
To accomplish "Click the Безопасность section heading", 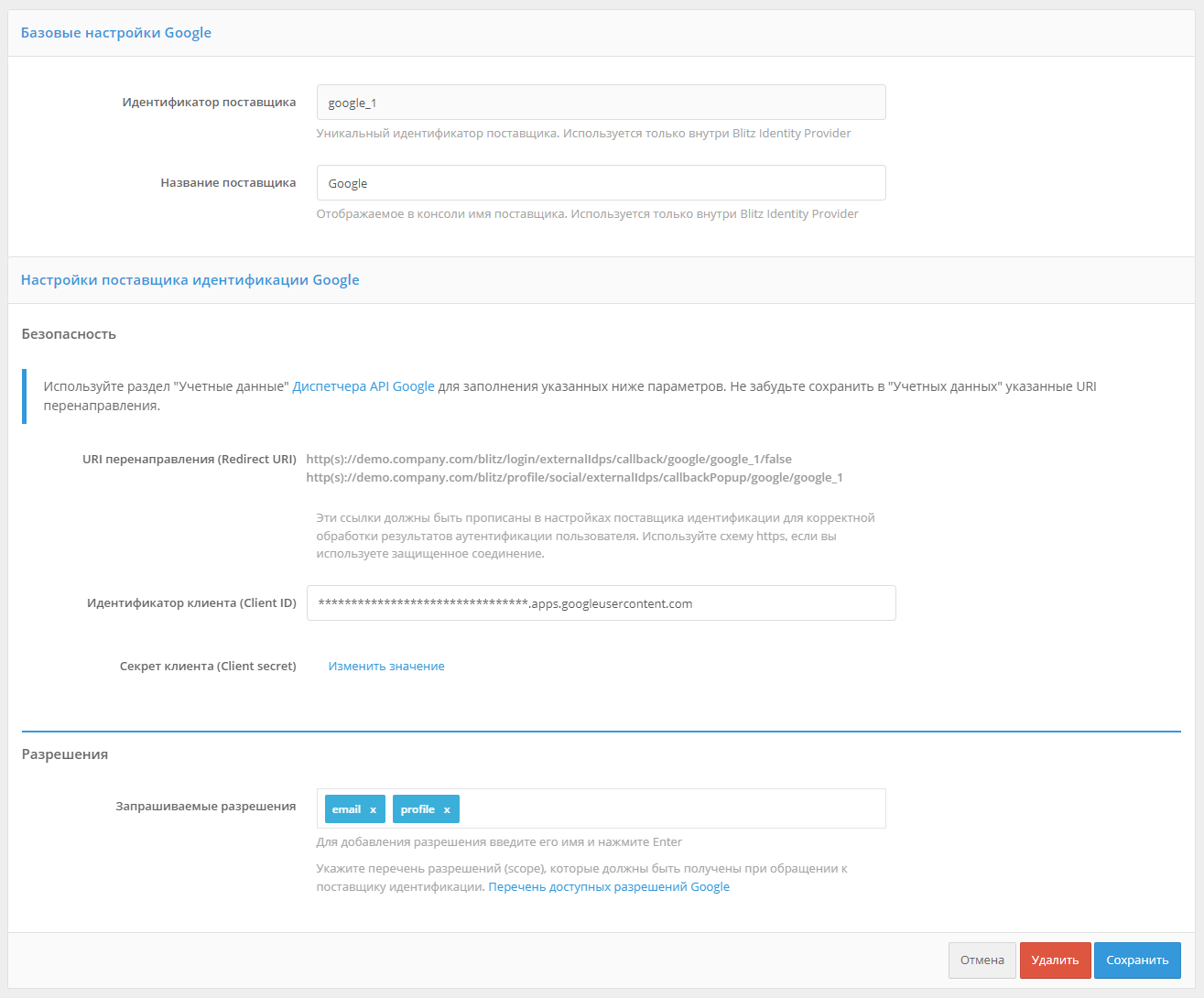I will 69,334.
